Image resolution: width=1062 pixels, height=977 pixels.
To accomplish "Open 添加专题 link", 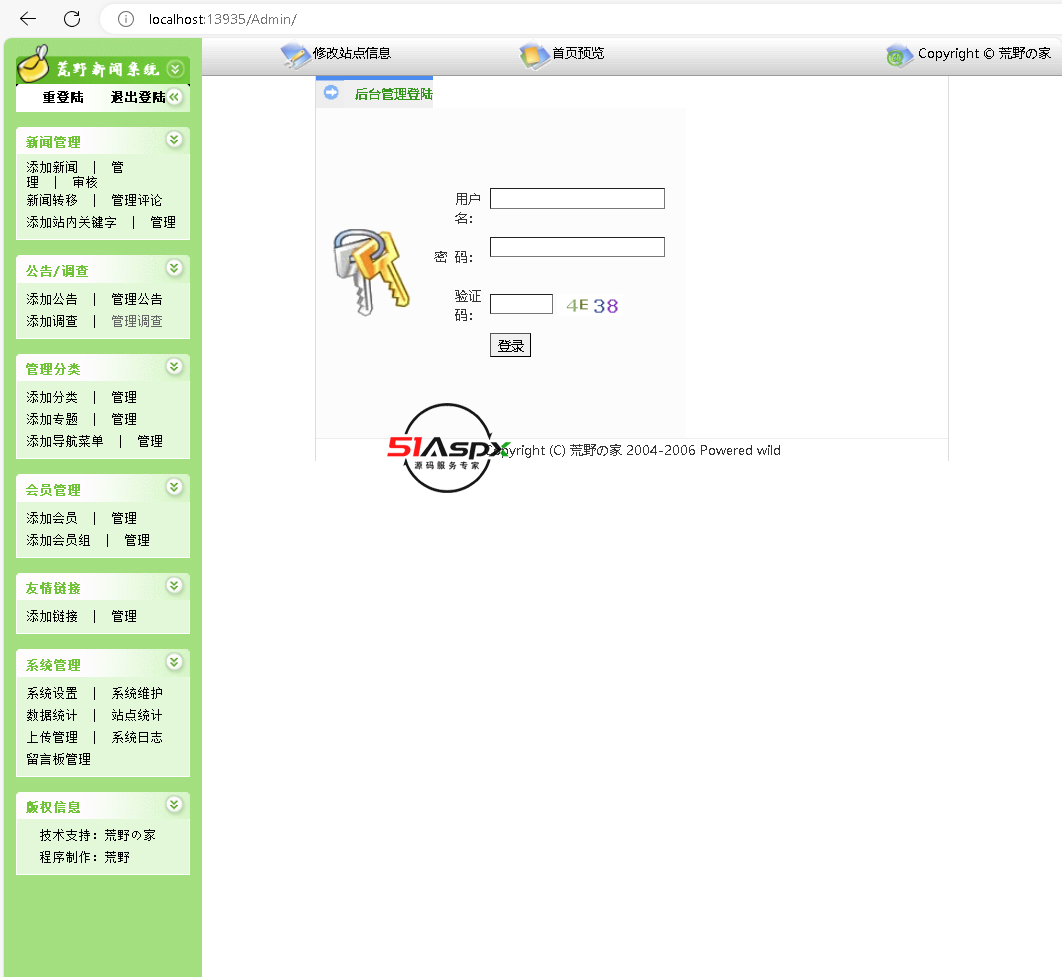I will click(x=52, y=420).
